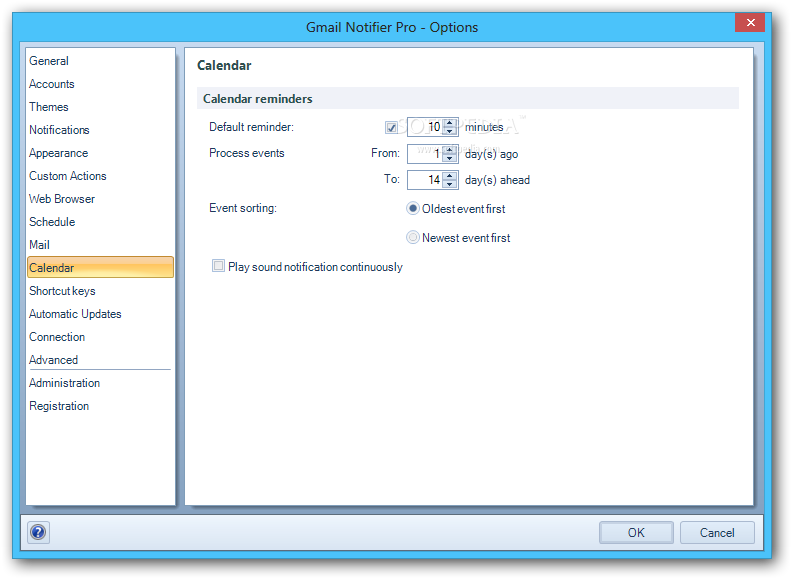Go to Notifications settings
This screenshot has width=792, height=579.
(x=59, y=130)
